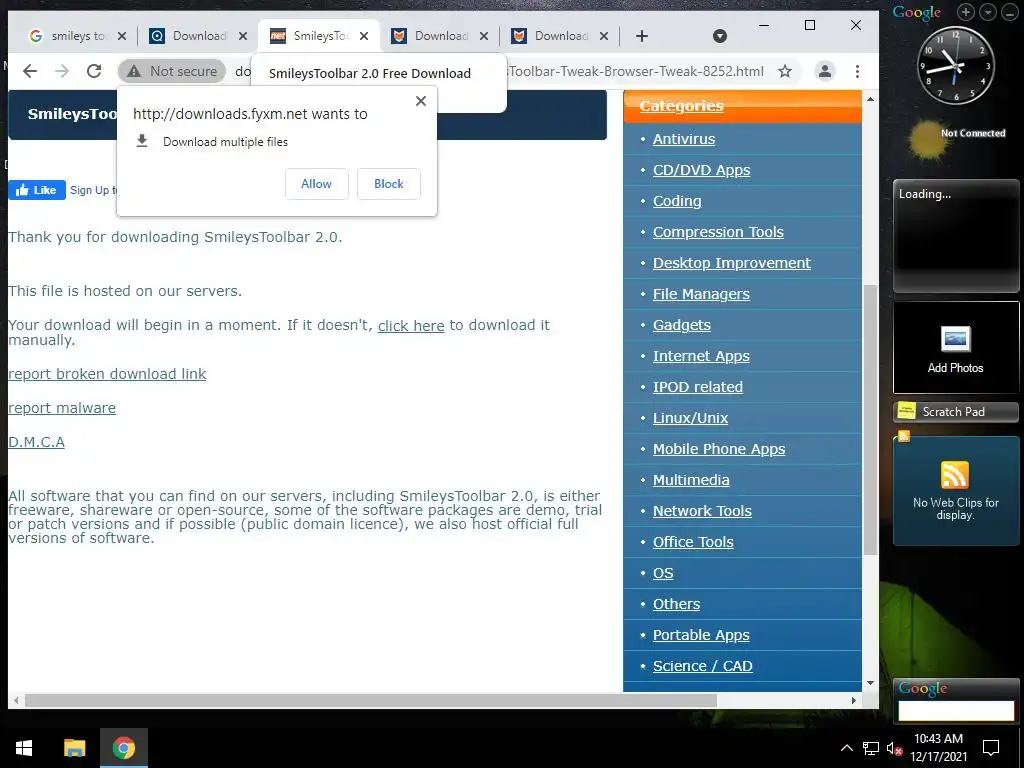The image size is (1024, 768).
Task: Click the browser back arrow
Action: coord(30,71)
